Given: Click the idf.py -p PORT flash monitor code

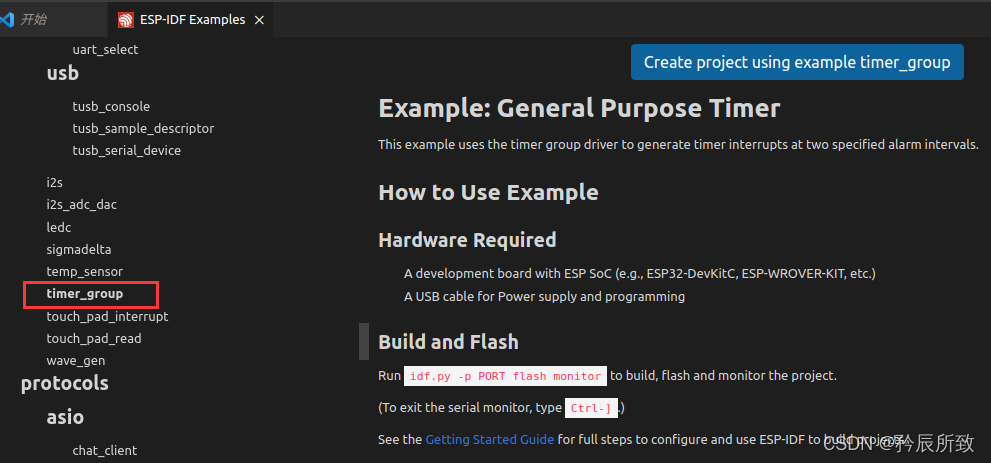Looking at the screenshot, I should click(506, 376).
